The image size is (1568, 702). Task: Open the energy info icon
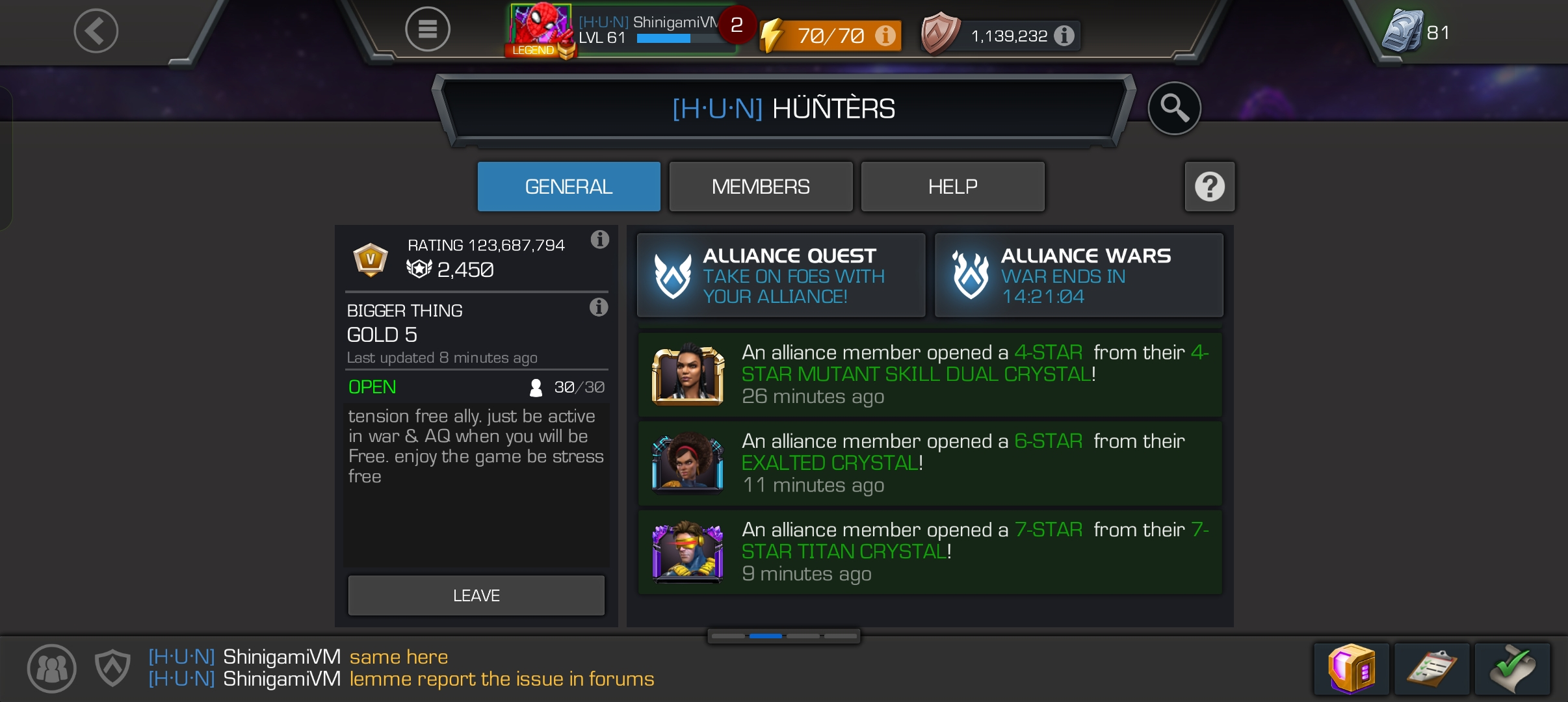tap(884, 35)
